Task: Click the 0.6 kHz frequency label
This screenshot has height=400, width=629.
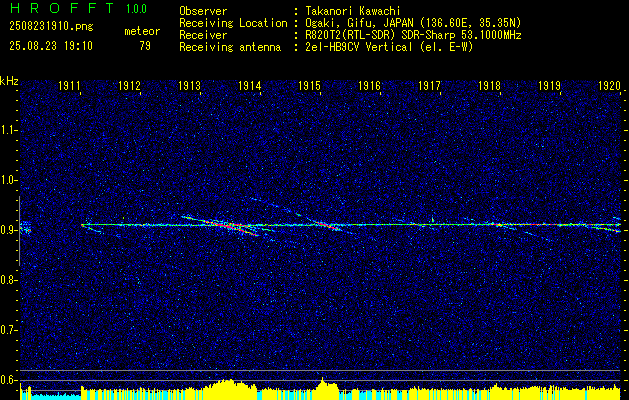Action: pos(8,380)
